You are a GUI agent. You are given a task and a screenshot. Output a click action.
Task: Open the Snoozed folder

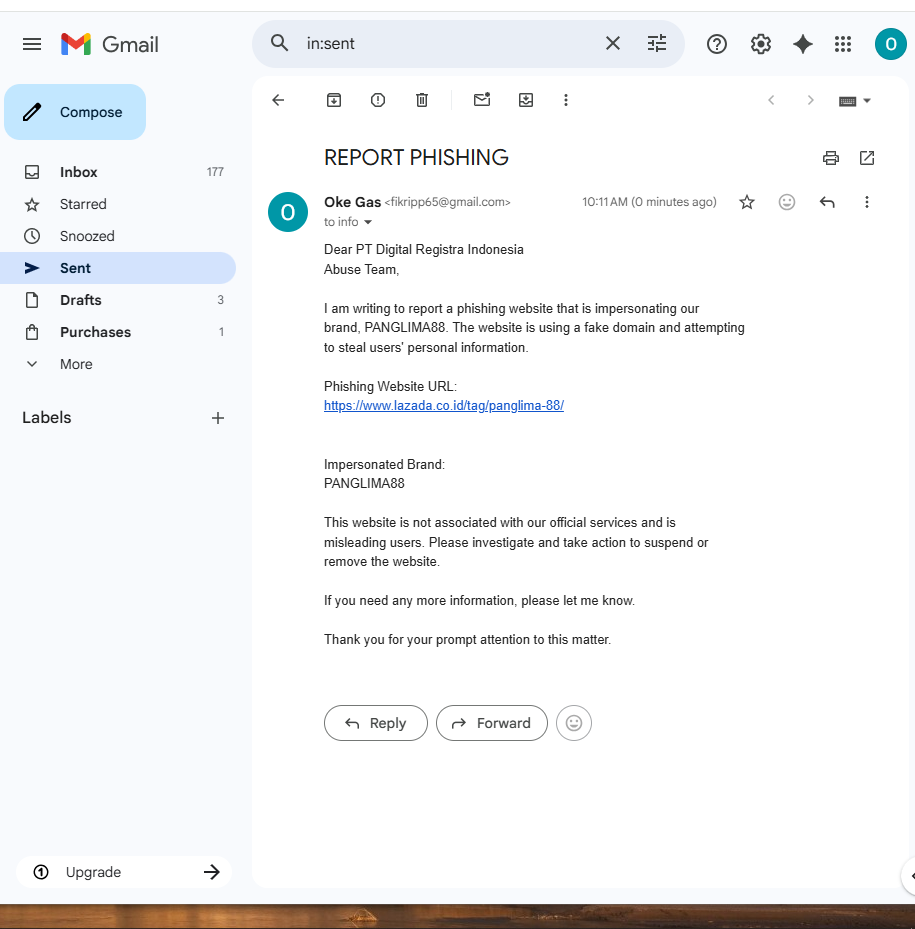[x=118, y=236]
